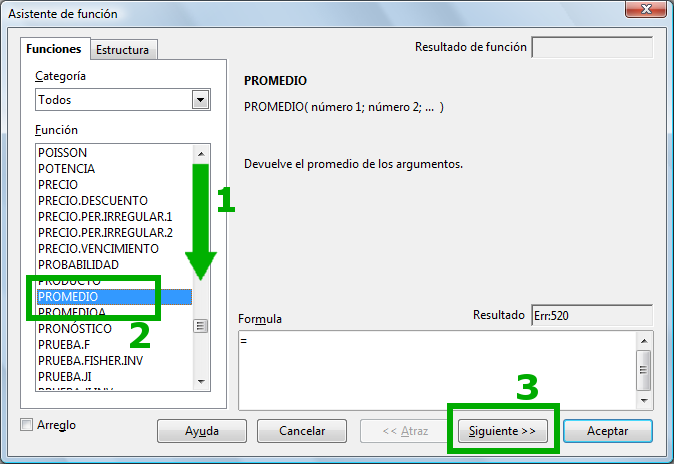Screen dimensions: 674x464
Task: Switch to the Estructura tab
Action: click(x=123, y=49)
